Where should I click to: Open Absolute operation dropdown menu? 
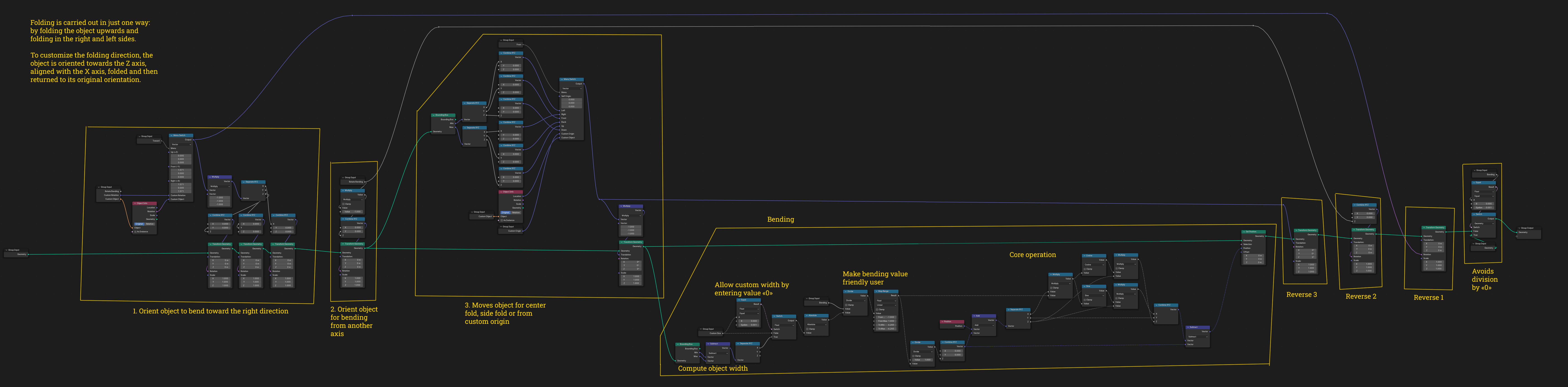point(816,325)
